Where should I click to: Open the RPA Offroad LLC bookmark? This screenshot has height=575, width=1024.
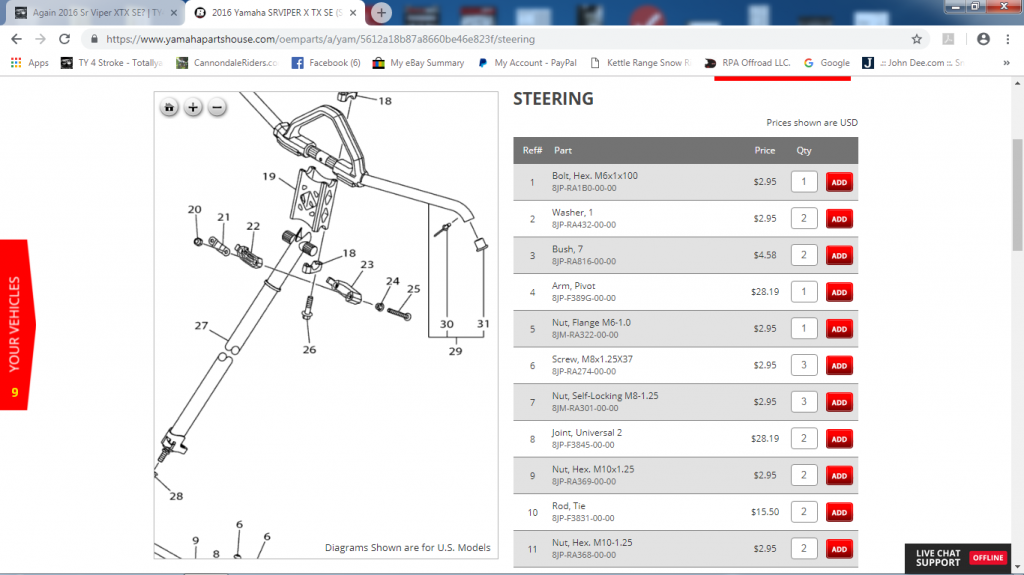coord(747,63)
